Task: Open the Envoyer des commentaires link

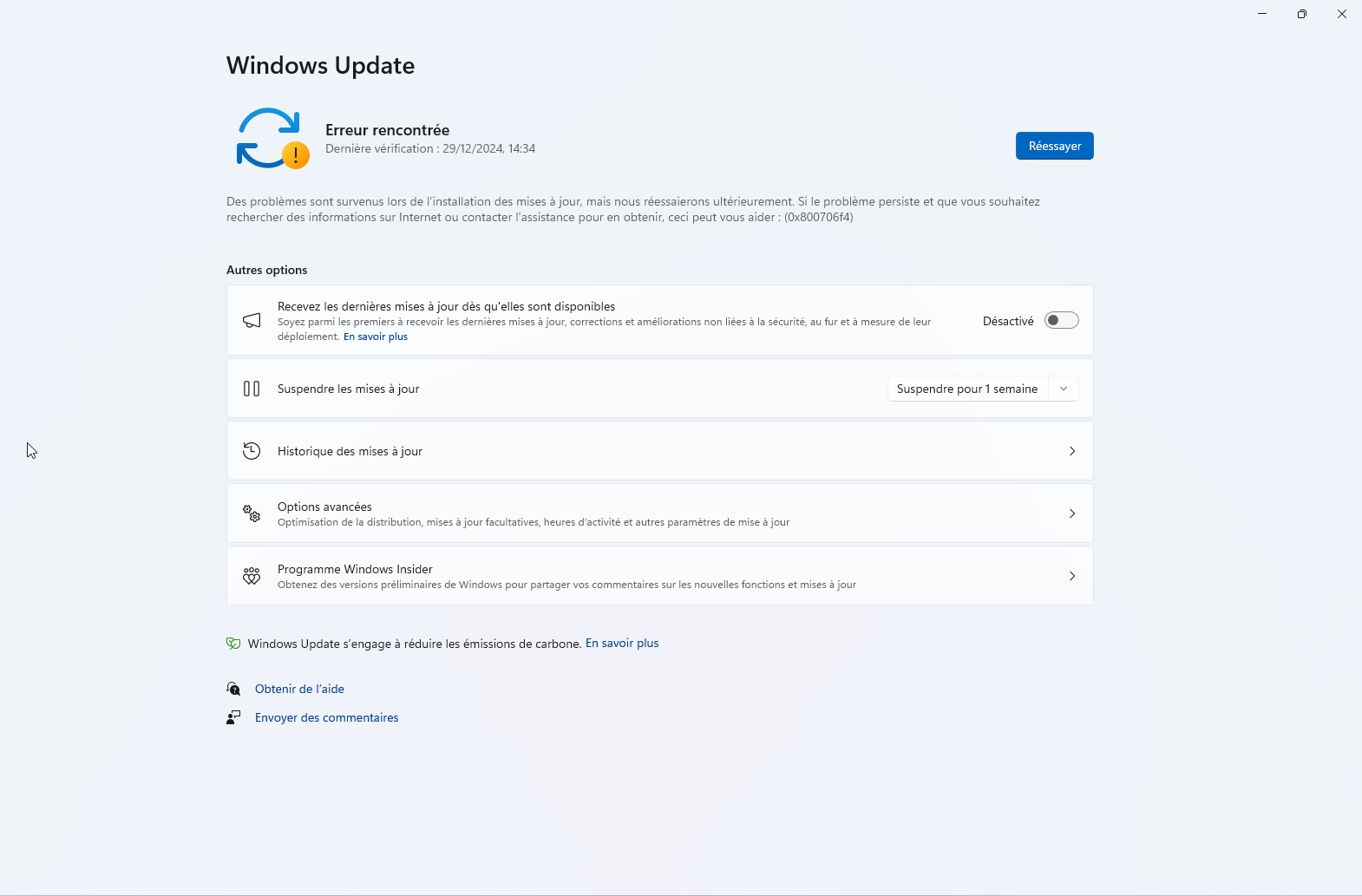Action: point(327,717)
